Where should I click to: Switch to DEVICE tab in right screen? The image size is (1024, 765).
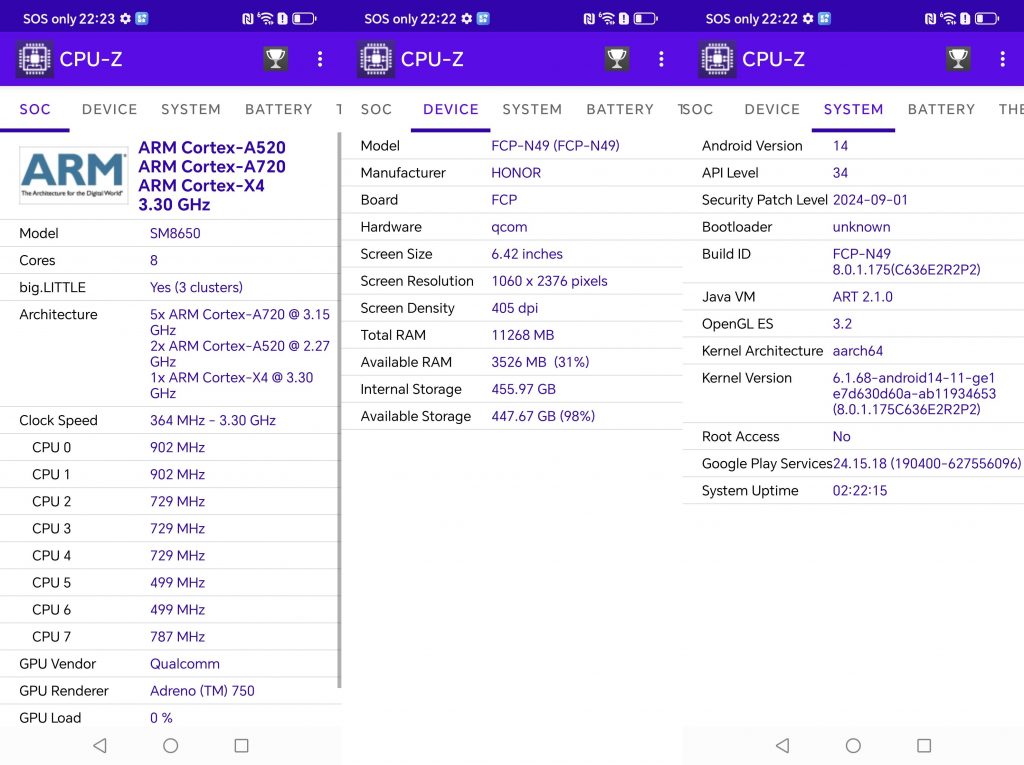pos(772,109)
